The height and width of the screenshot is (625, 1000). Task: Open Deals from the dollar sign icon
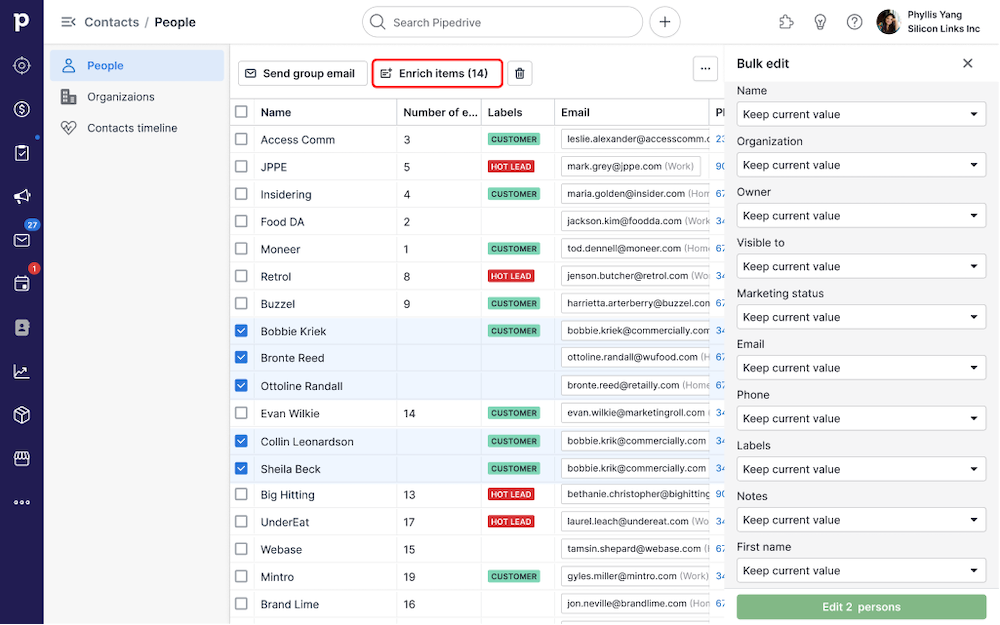(x=21, y=109)
